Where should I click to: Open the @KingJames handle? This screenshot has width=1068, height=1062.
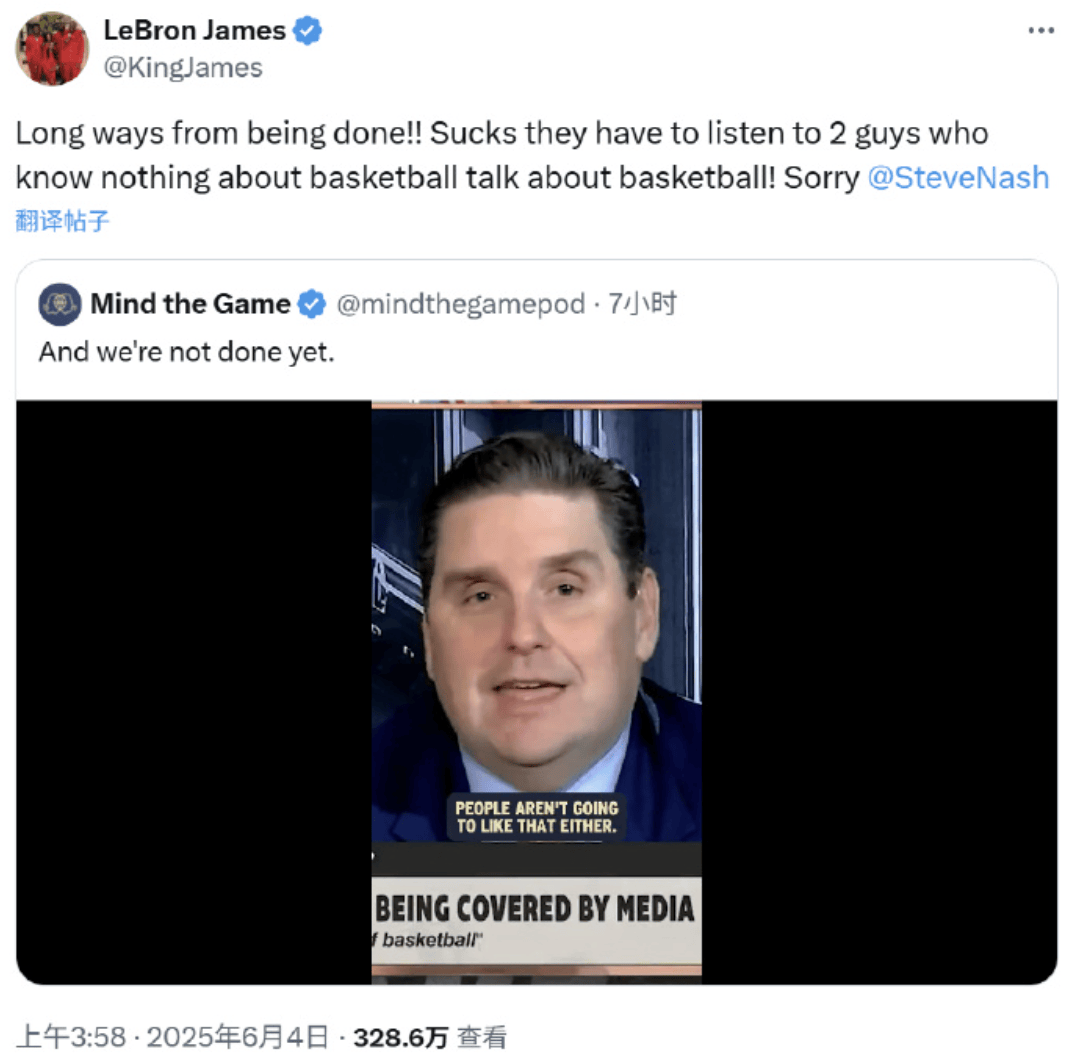pyautogui.click(x=183, y=67)
